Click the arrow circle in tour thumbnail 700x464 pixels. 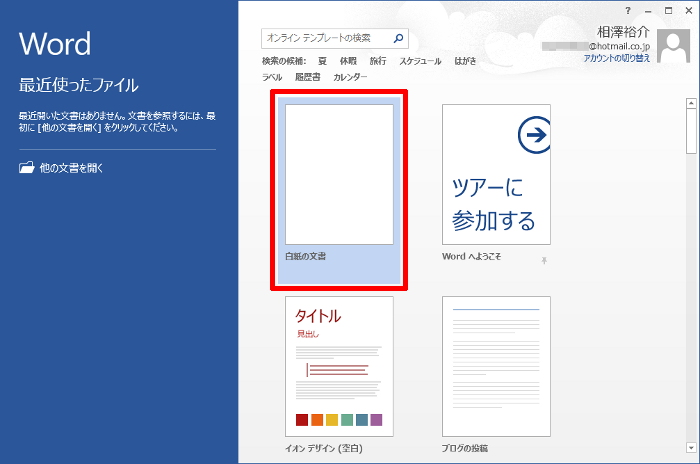pos(534,134)
